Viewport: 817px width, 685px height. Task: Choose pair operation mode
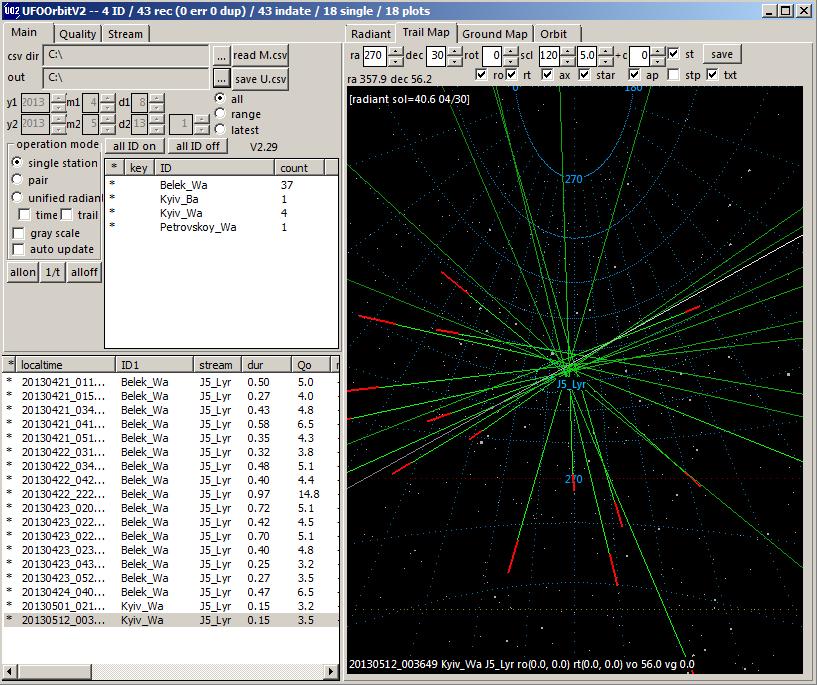17,180
